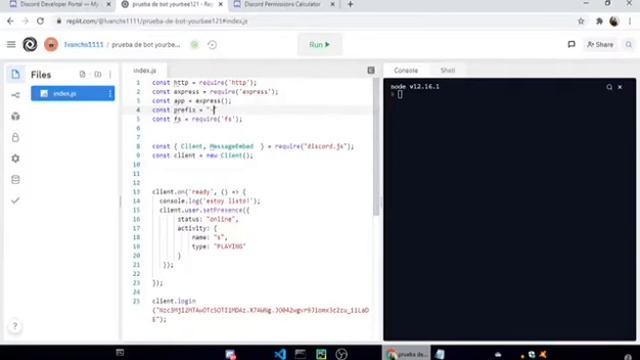Click the client.login line of code

coord(174,301)
